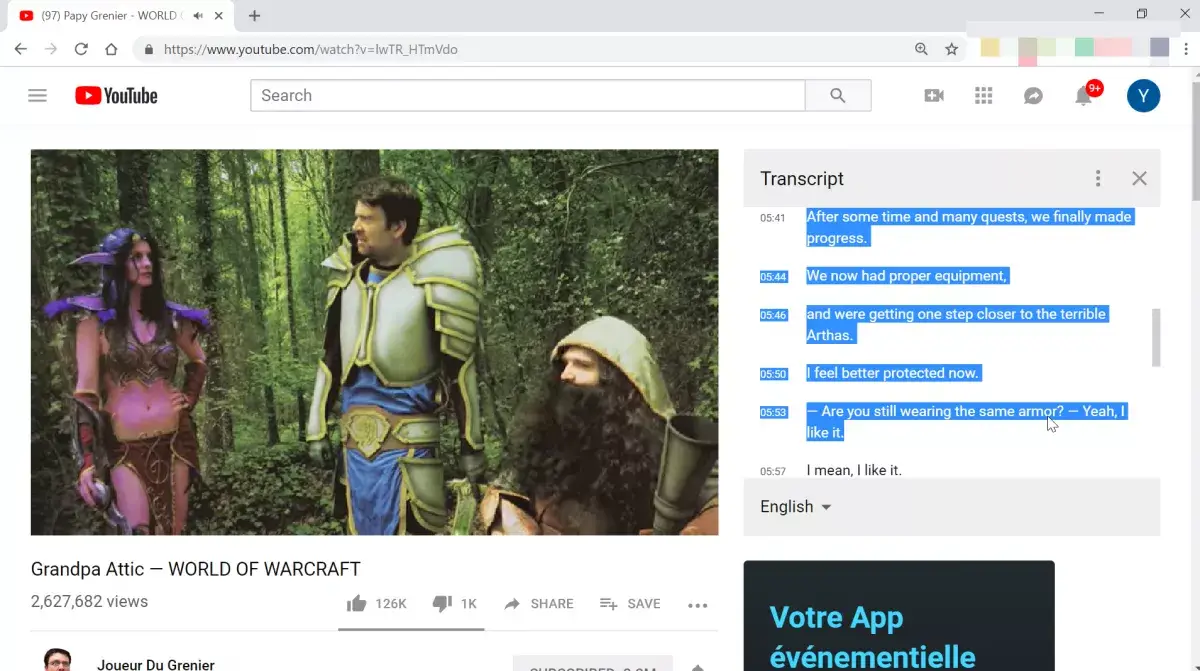Open Chrome's three-dot browser menu
Screen dimensions: 1200x671
pos(1186,48)
